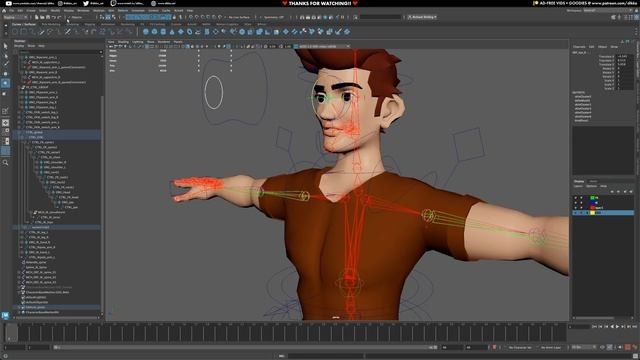This screenshot has height=360, width=640.
Task: Open the Shading menu in viewport panel
Action: tap(123, 42)
